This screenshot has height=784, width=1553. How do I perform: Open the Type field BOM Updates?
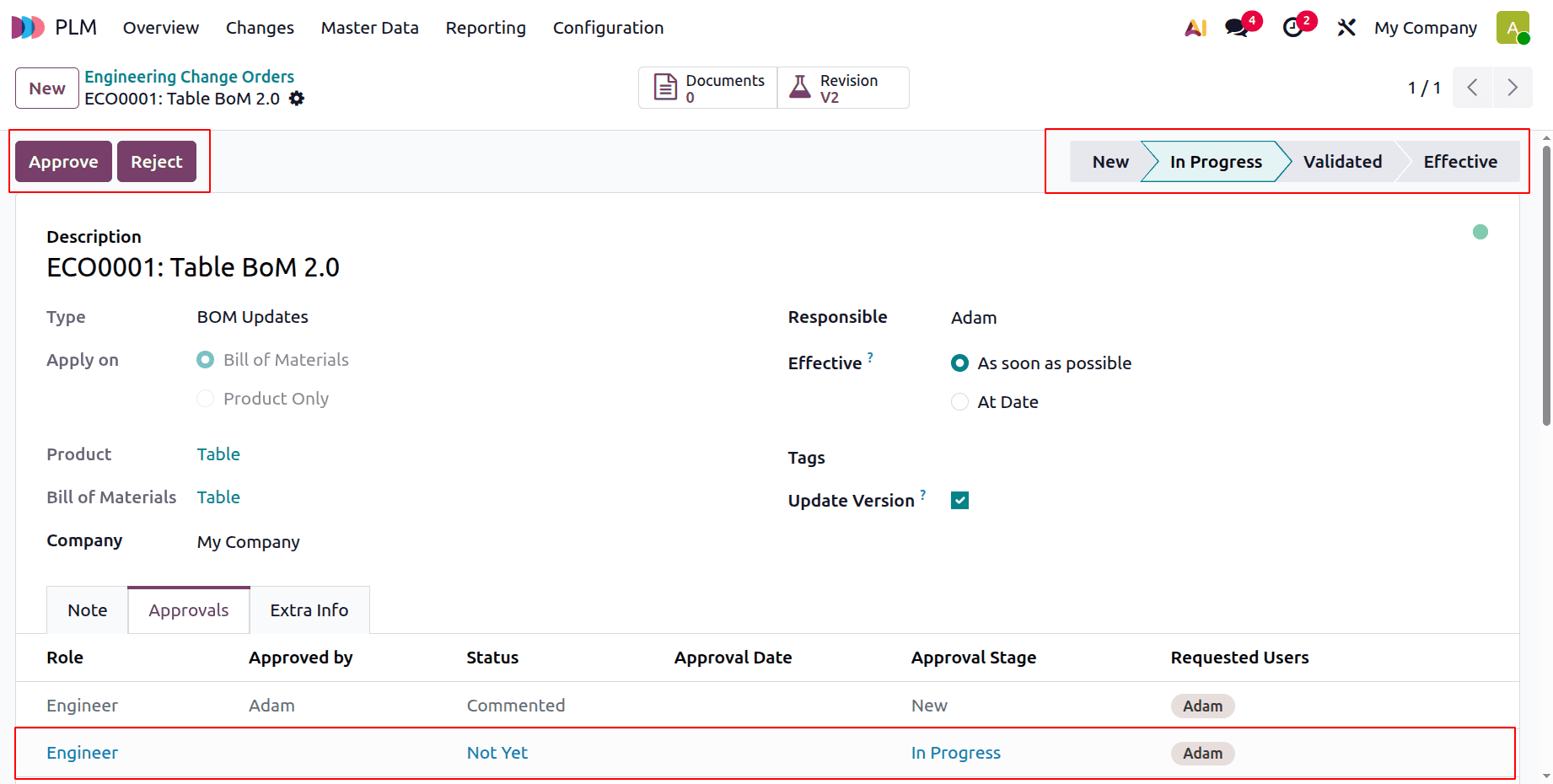pos(252,317)
